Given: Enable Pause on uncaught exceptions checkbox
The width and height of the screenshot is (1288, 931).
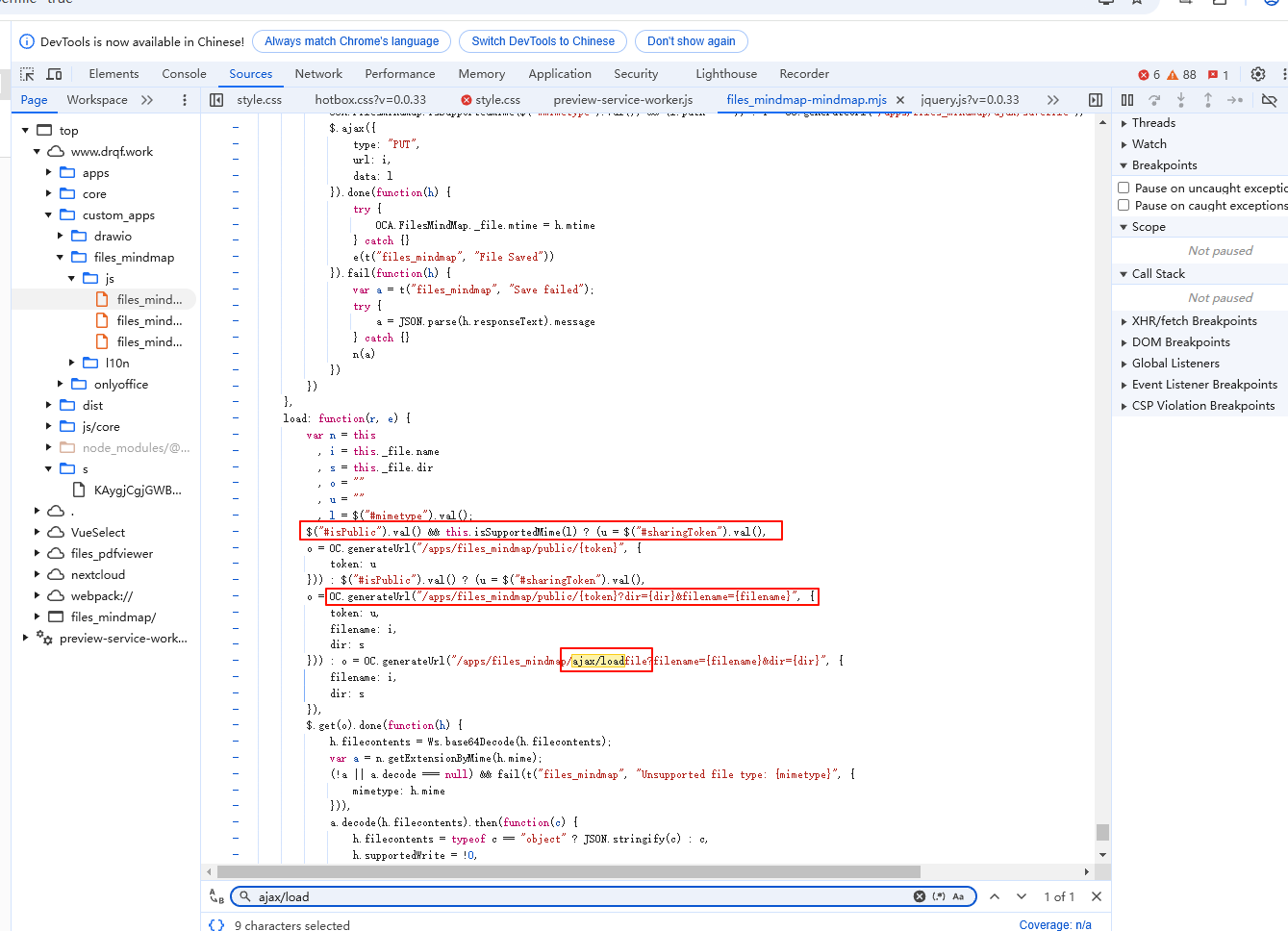Looking at the screenshot, I should [x=1124, y=188].
